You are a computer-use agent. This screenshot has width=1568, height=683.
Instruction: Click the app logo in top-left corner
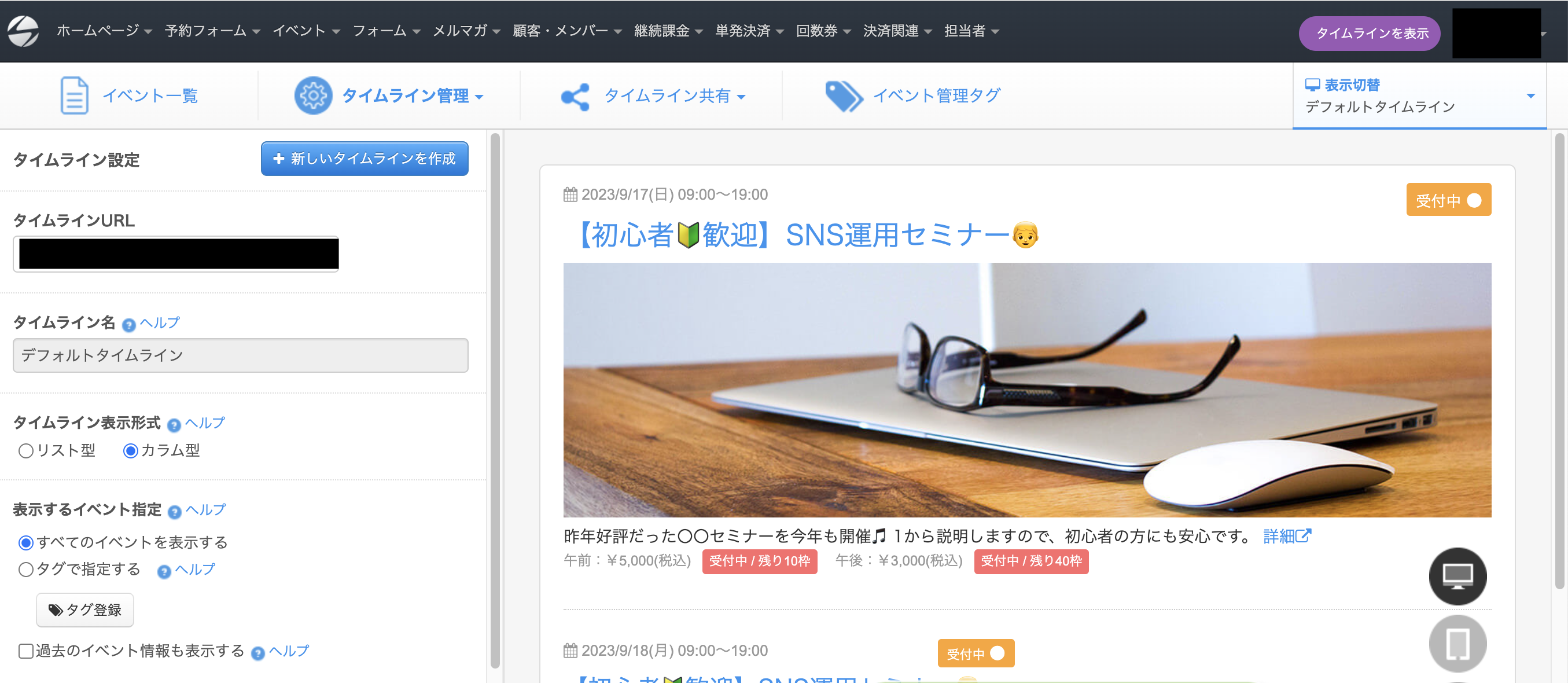(23, 31)
